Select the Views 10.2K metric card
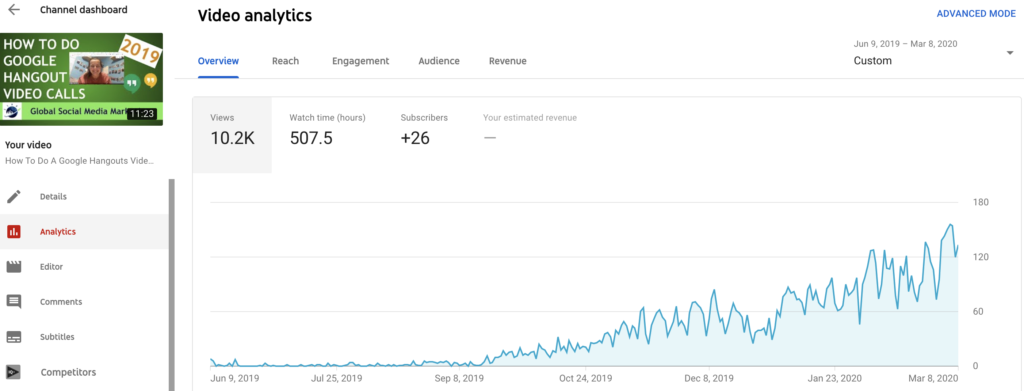 coord(232,135)
